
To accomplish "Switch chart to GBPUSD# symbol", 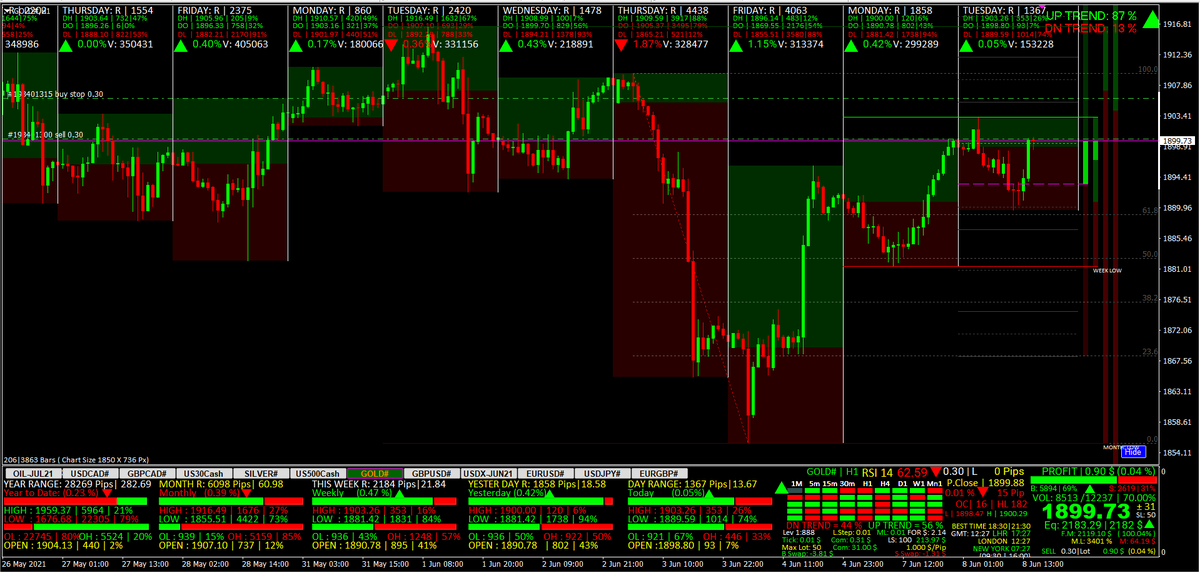I will (x=433, y=473).
